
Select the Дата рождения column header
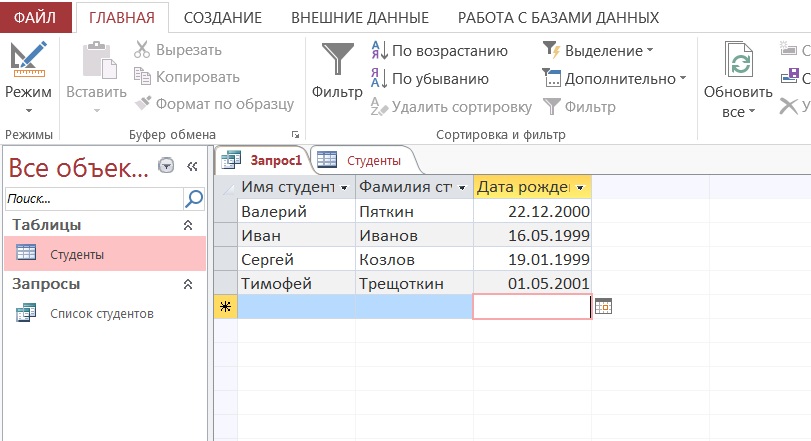pyautogui.click(x=532, y=187)
